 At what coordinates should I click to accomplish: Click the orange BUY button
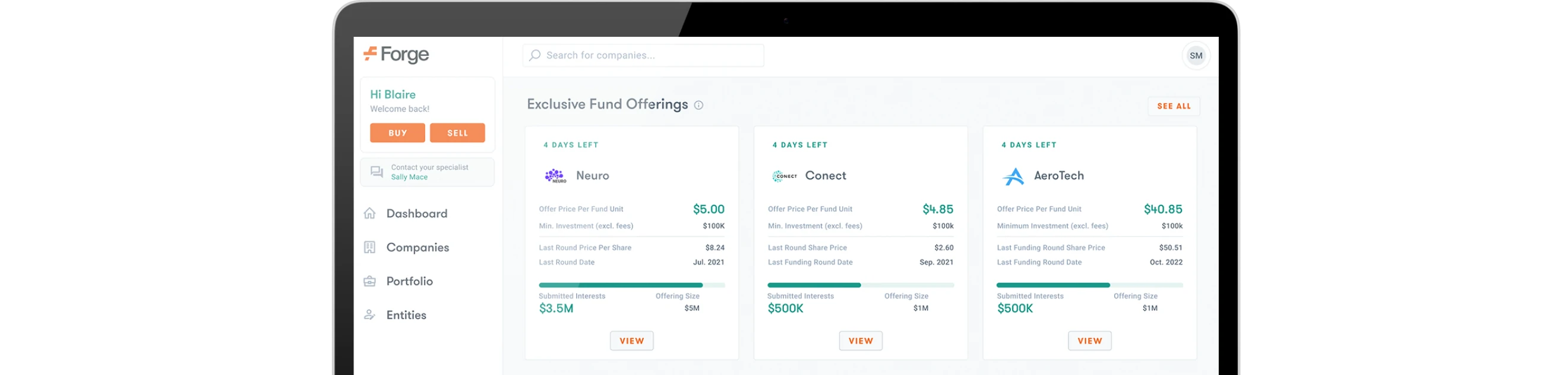point(397,133)
